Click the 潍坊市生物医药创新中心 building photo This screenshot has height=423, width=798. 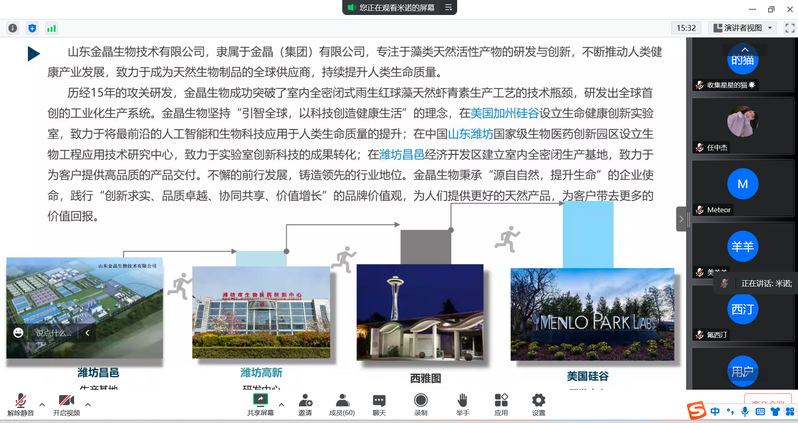261,312
